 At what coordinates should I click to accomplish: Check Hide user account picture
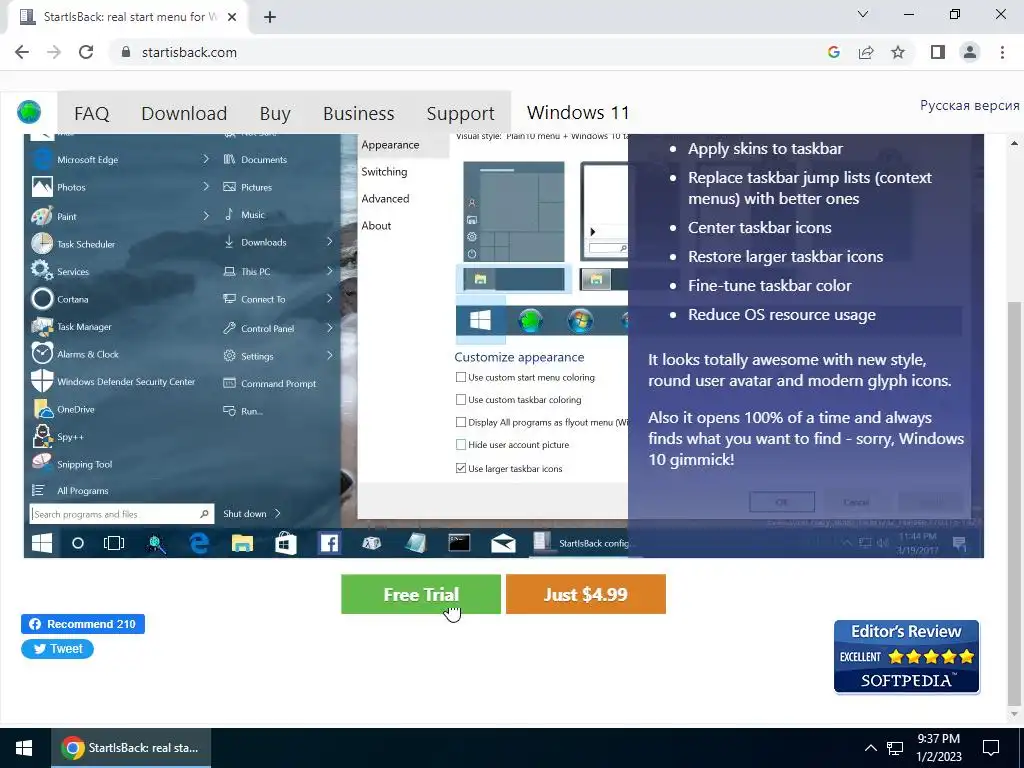(x=461, y=444)
